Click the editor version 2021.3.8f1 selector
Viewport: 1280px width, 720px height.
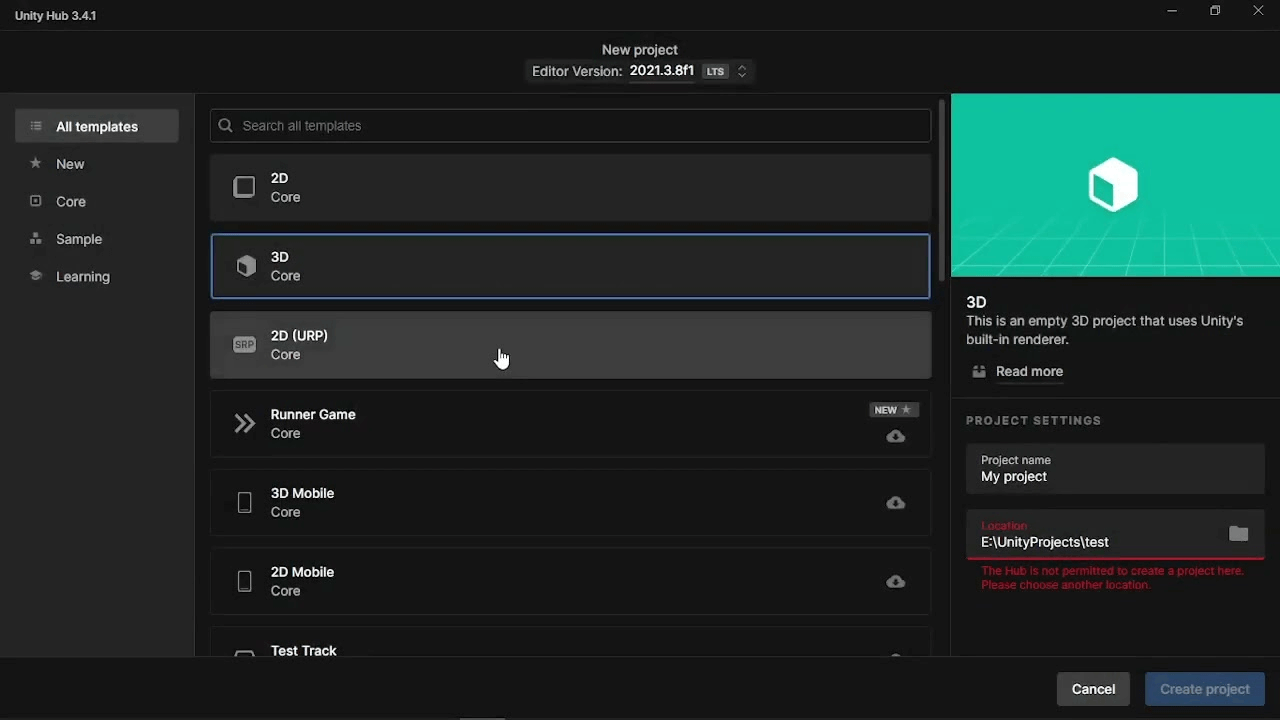click(661, 72)
